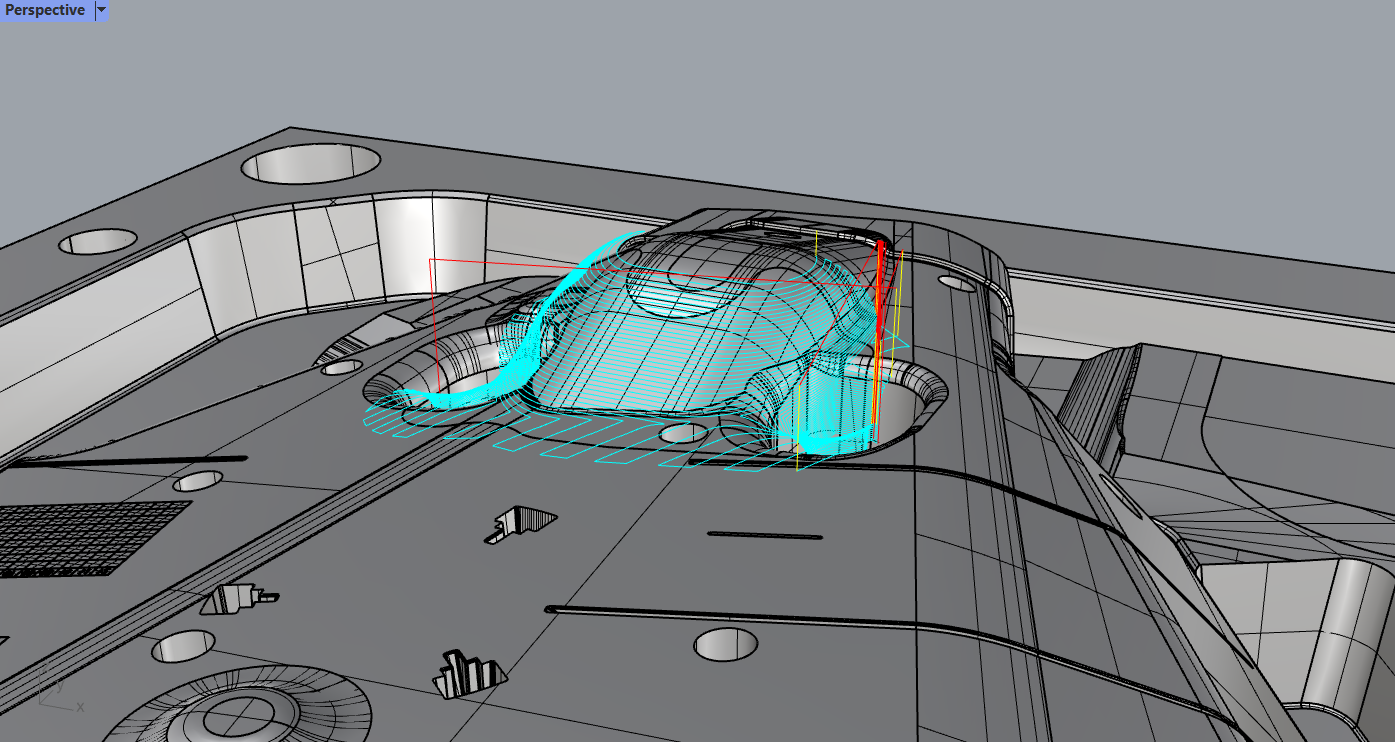Click the oval hole below the dome
The height and width of the screenshot is (742, 1395).
click(684, 433)
